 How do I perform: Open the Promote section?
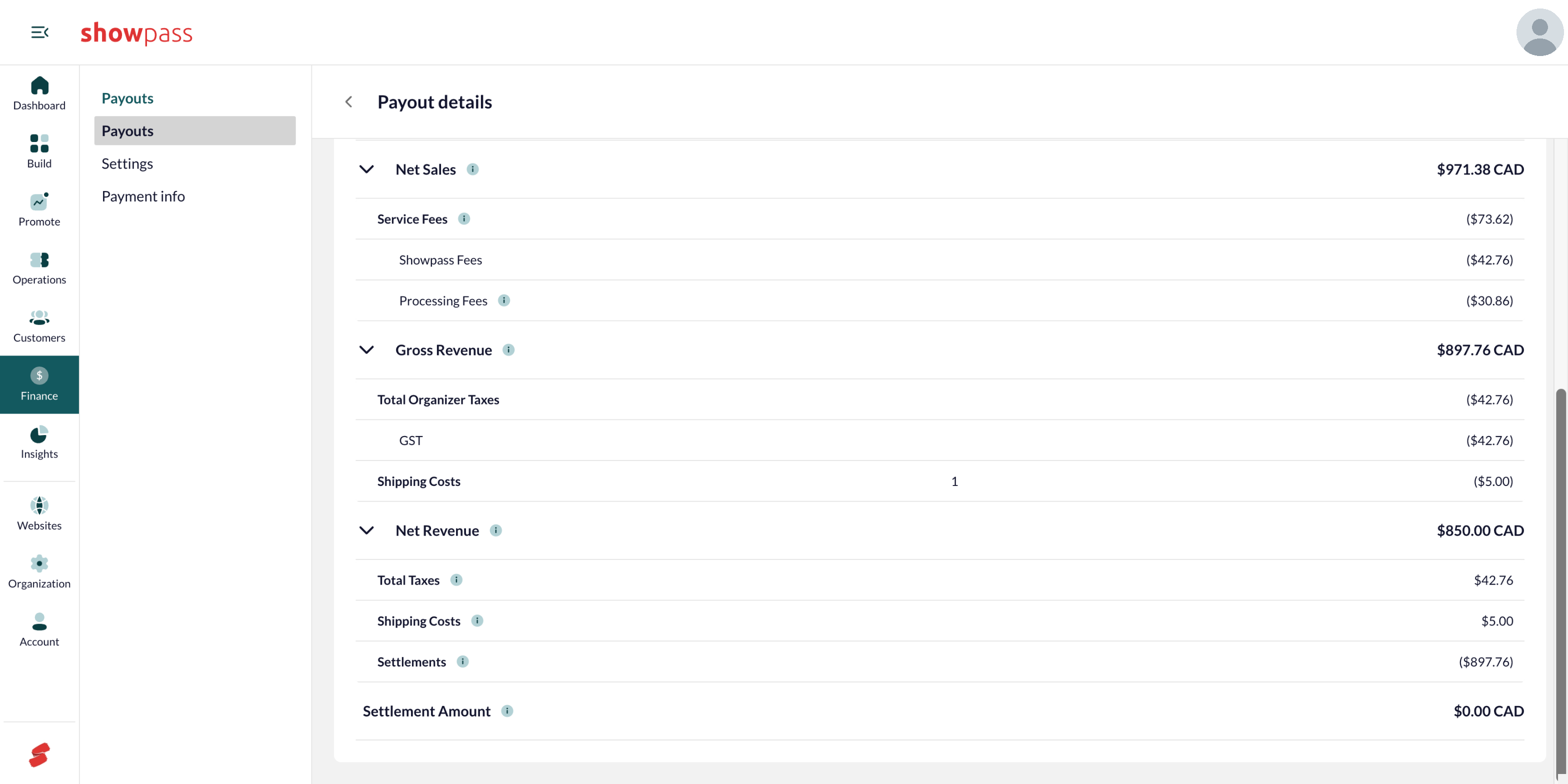[39, 210]
